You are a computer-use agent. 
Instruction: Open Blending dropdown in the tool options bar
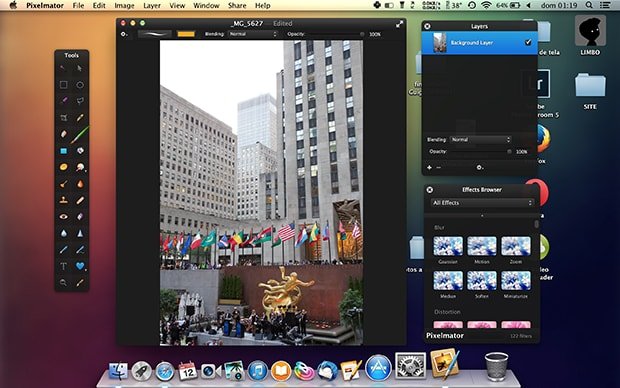coord(253,34)
